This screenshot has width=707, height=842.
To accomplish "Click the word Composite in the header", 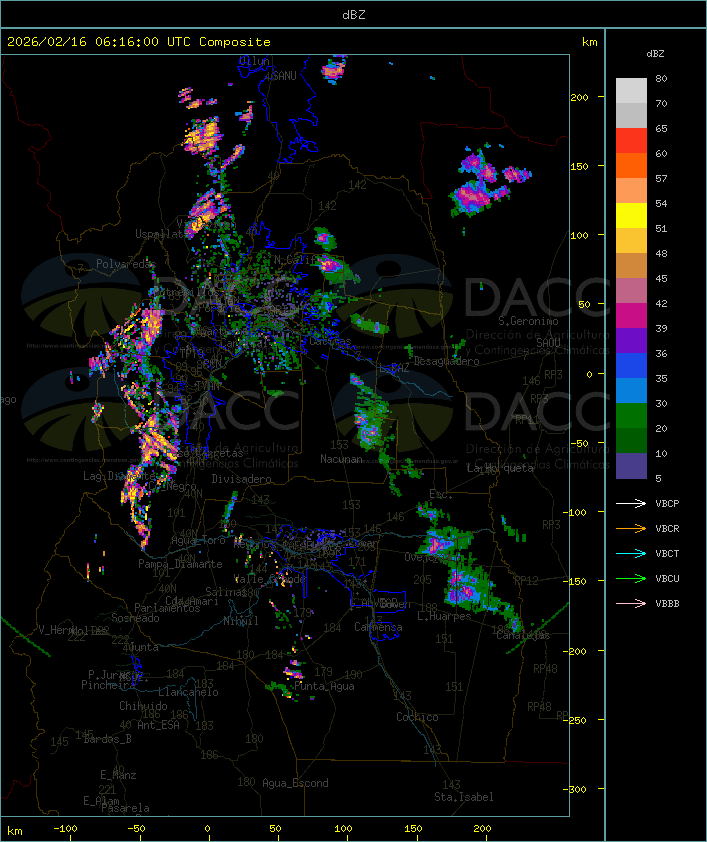I will tap(235, 42).
